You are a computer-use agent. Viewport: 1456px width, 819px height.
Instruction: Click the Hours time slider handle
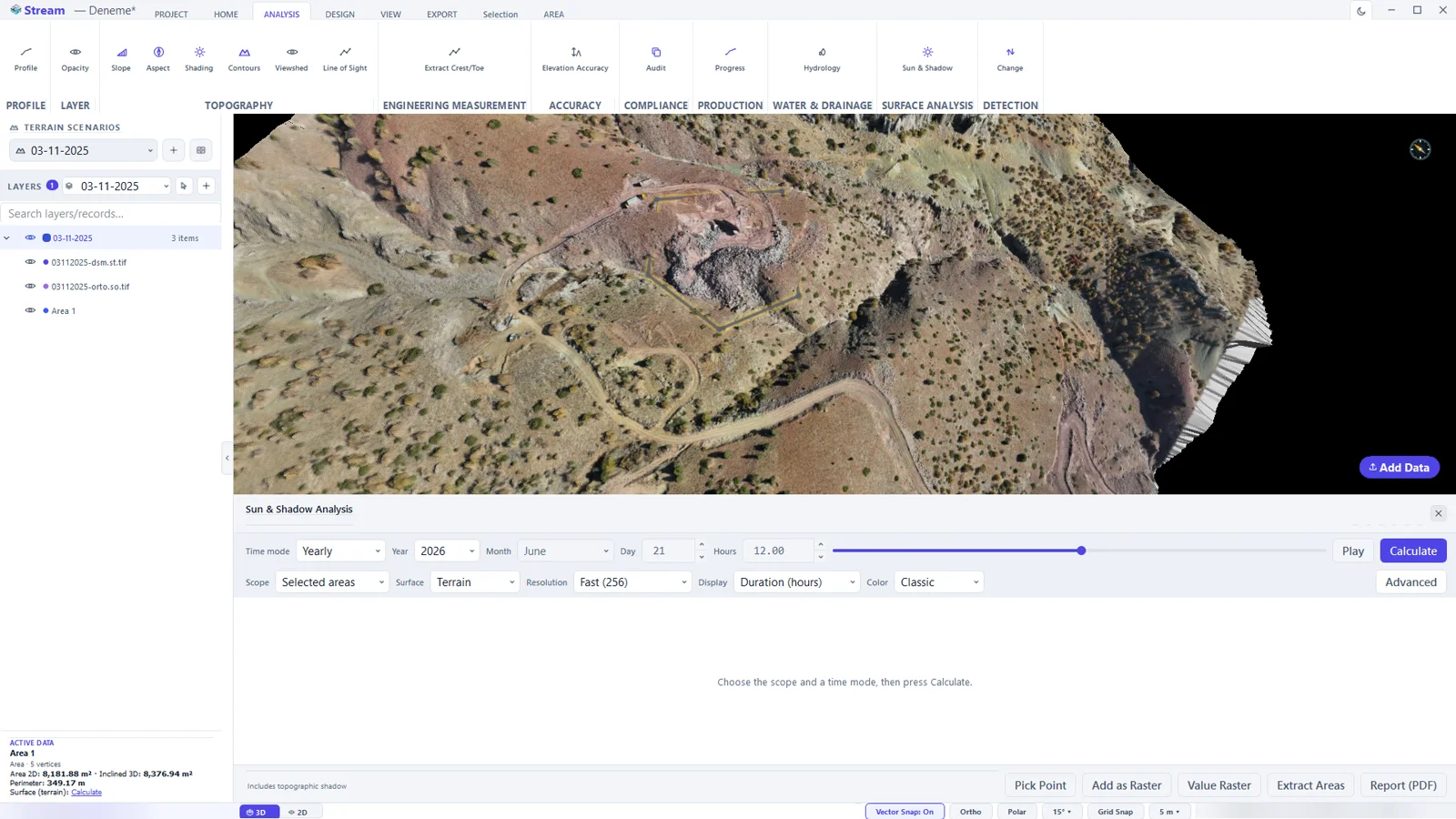point(1081,551)
